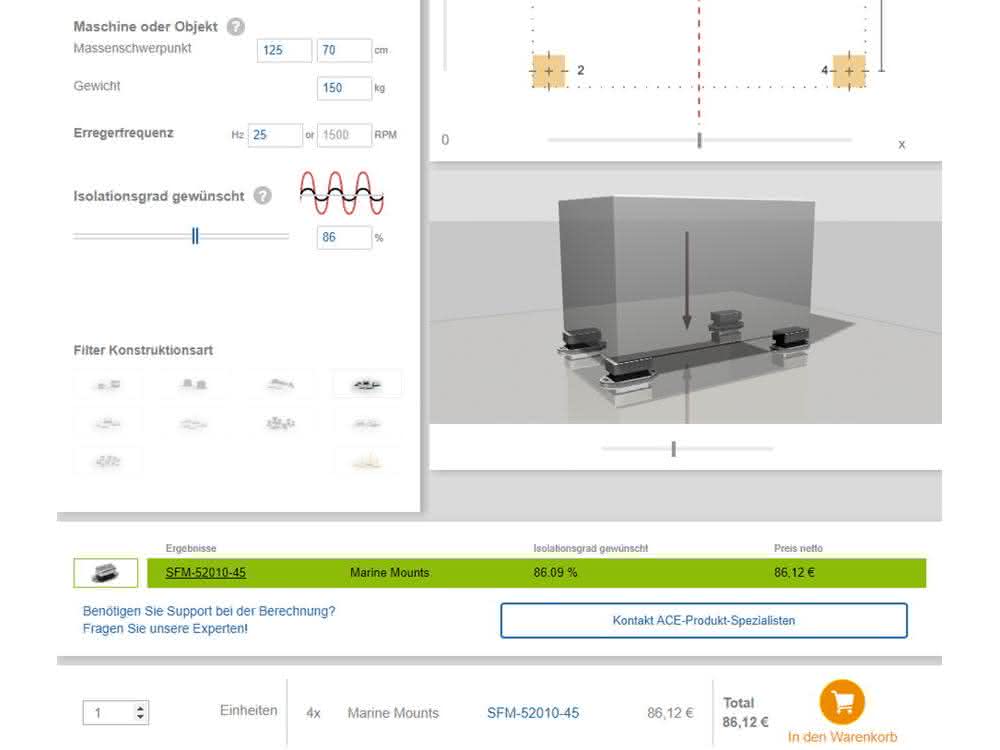Select mount point marker 2 in diagram
The image size is (1000, 750).
pos(548,71)
